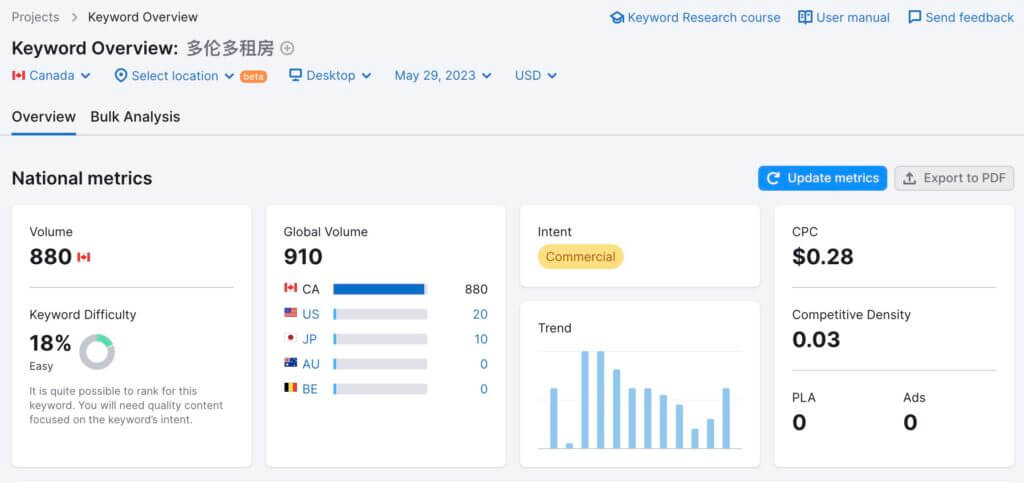The height and width of the screenshot is (483, 1024).
Task: Click the Send feedback speech bubble icon
Action: coord(915,18)
